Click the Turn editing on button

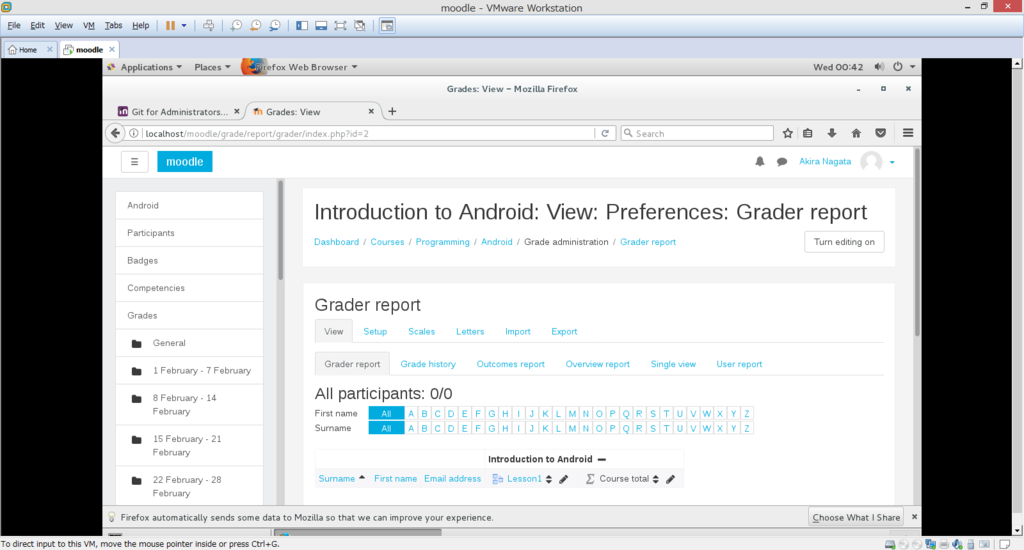(x=844, y=242)
